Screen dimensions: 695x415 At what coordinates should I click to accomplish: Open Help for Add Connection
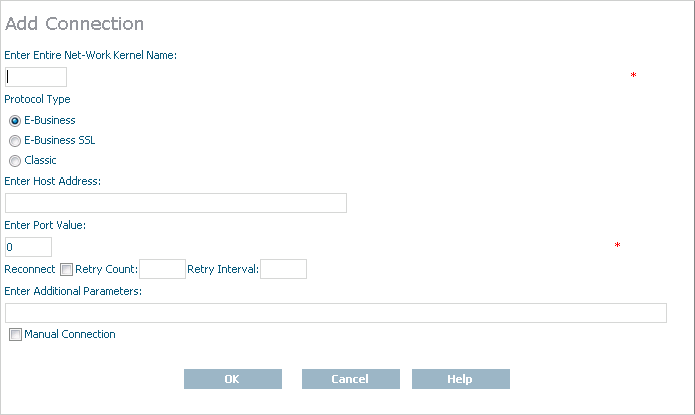460,379
